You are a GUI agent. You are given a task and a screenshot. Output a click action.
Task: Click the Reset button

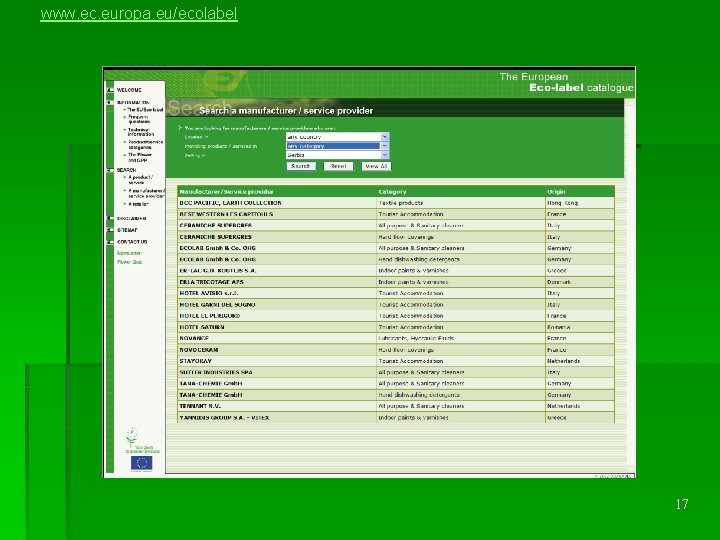[338, 166]
